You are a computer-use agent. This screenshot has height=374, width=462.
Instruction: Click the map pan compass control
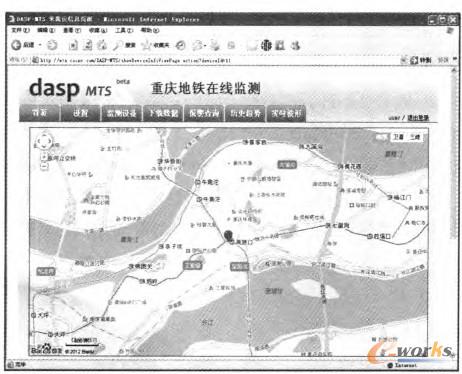(43, 142)
